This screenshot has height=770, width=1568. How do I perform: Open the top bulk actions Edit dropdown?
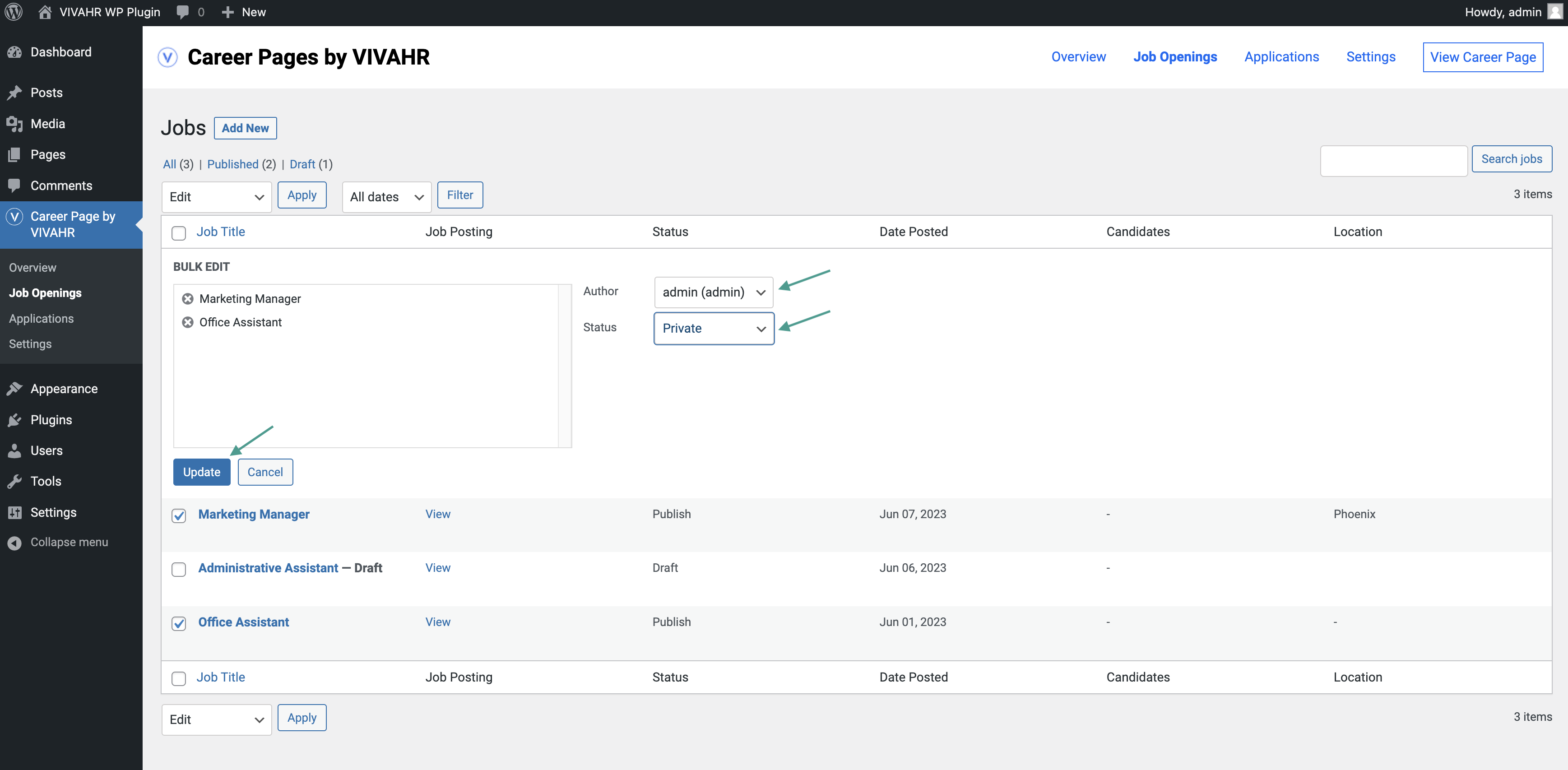coord(216,197)
